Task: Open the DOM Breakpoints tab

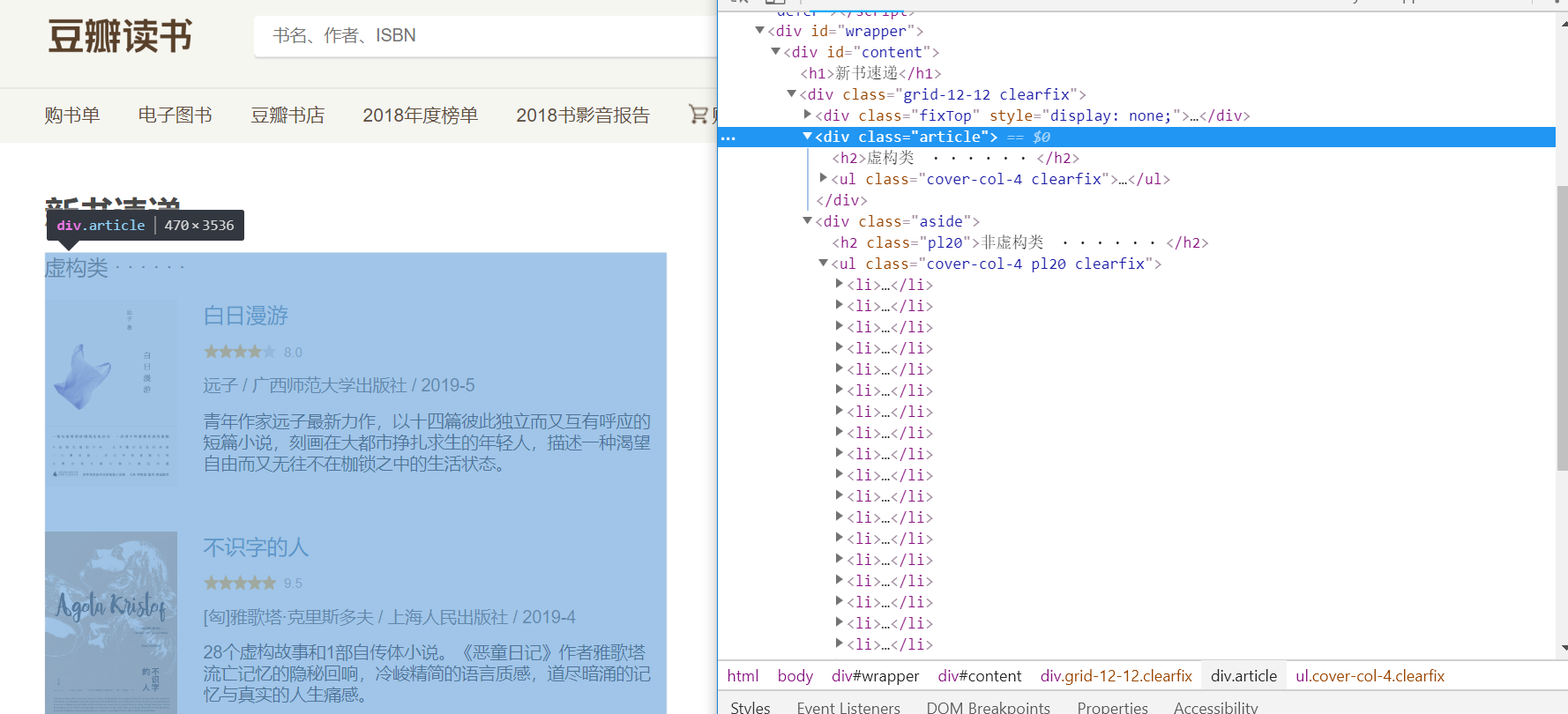Action: tap(988, 707)
